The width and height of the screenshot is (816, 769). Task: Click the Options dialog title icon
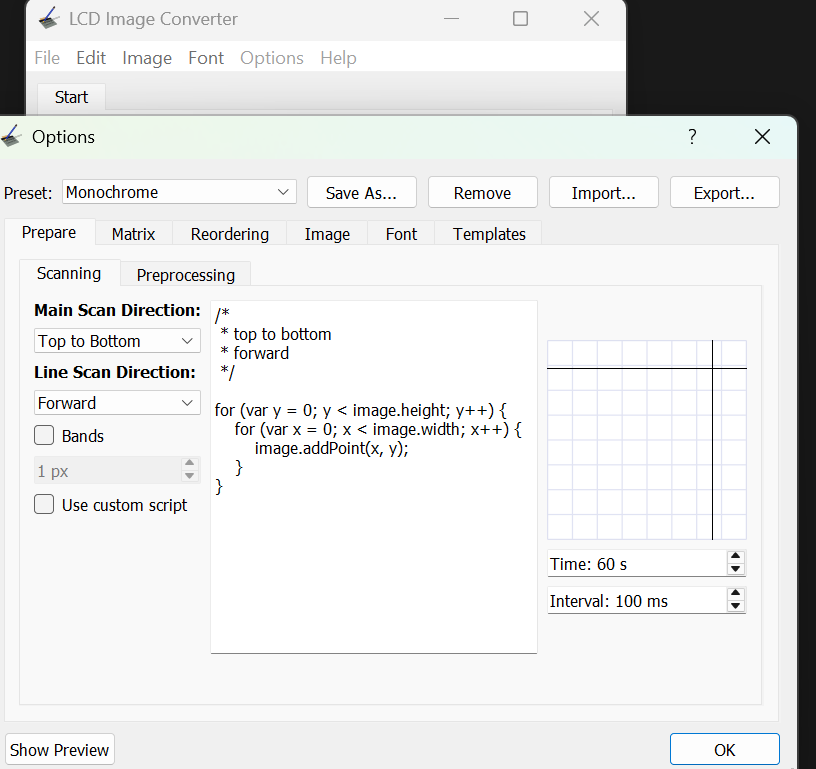(10, 136)
